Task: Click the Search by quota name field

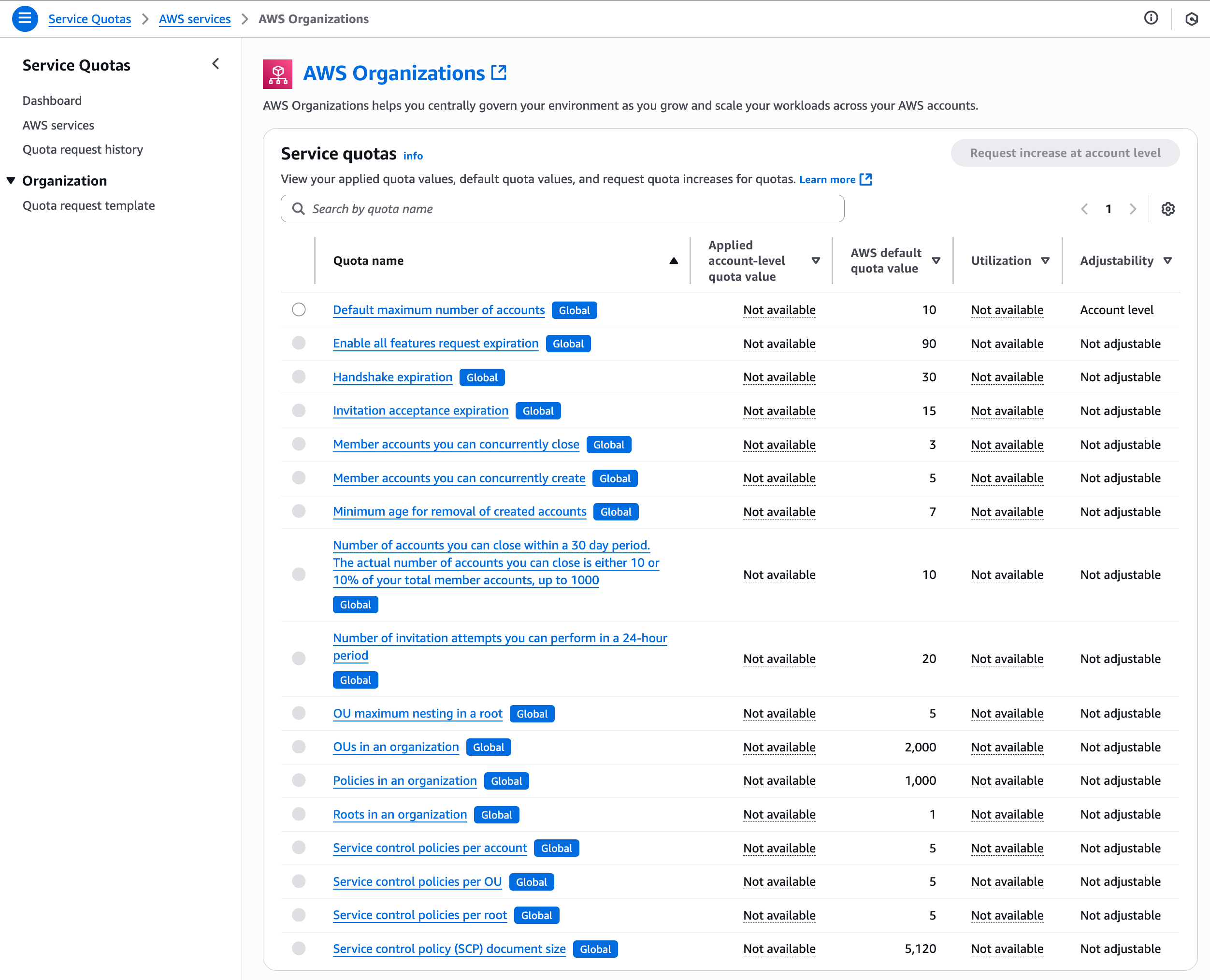Action: pyautogui.click(x=564, y=209)
